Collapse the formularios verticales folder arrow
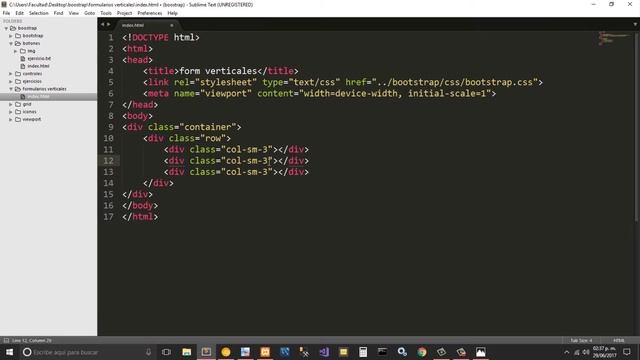Screen dimensions: 640x360 point(11,89)
